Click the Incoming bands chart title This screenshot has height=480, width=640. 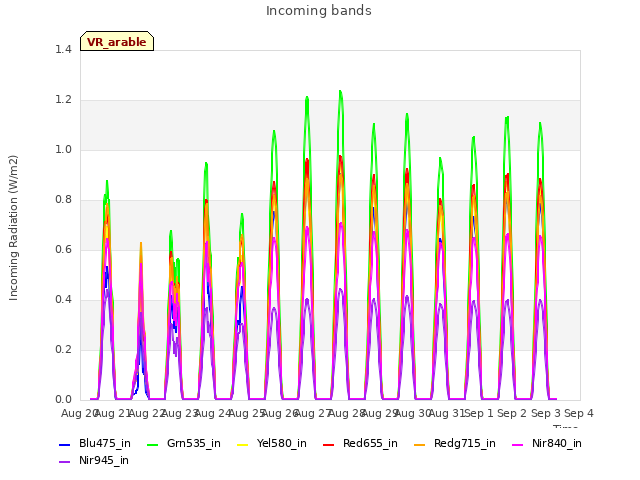(x=319, y=11)
